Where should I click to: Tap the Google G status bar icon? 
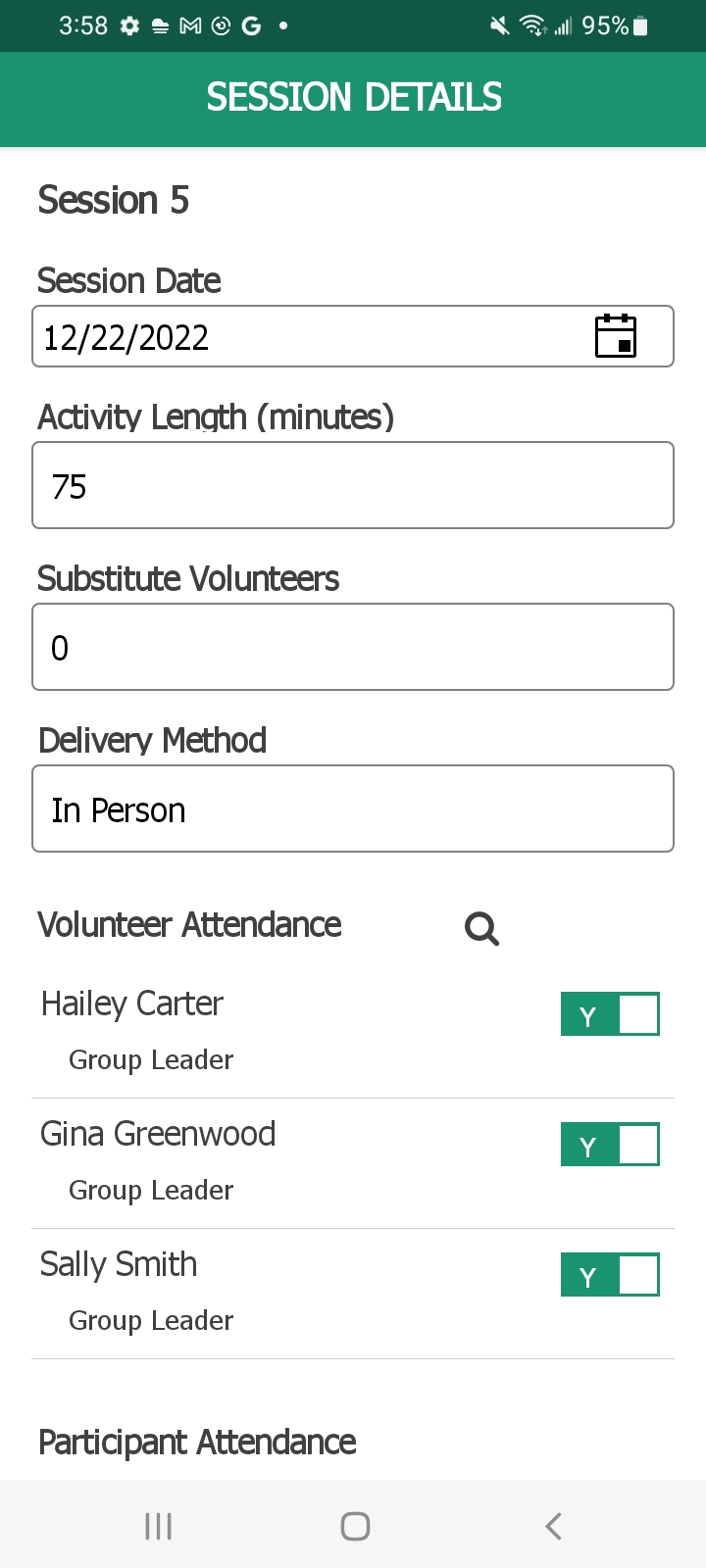[x=252, y=26]
